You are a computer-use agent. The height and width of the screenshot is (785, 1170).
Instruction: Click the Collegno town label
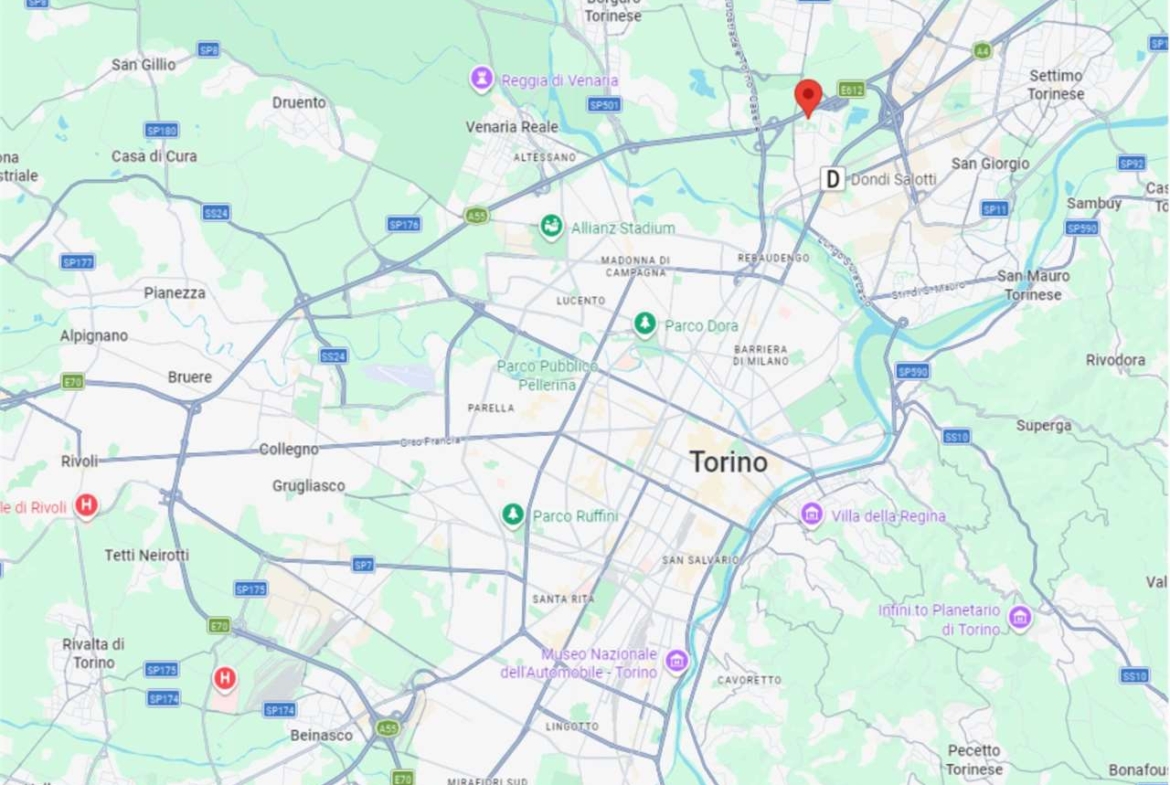[288, 449]
